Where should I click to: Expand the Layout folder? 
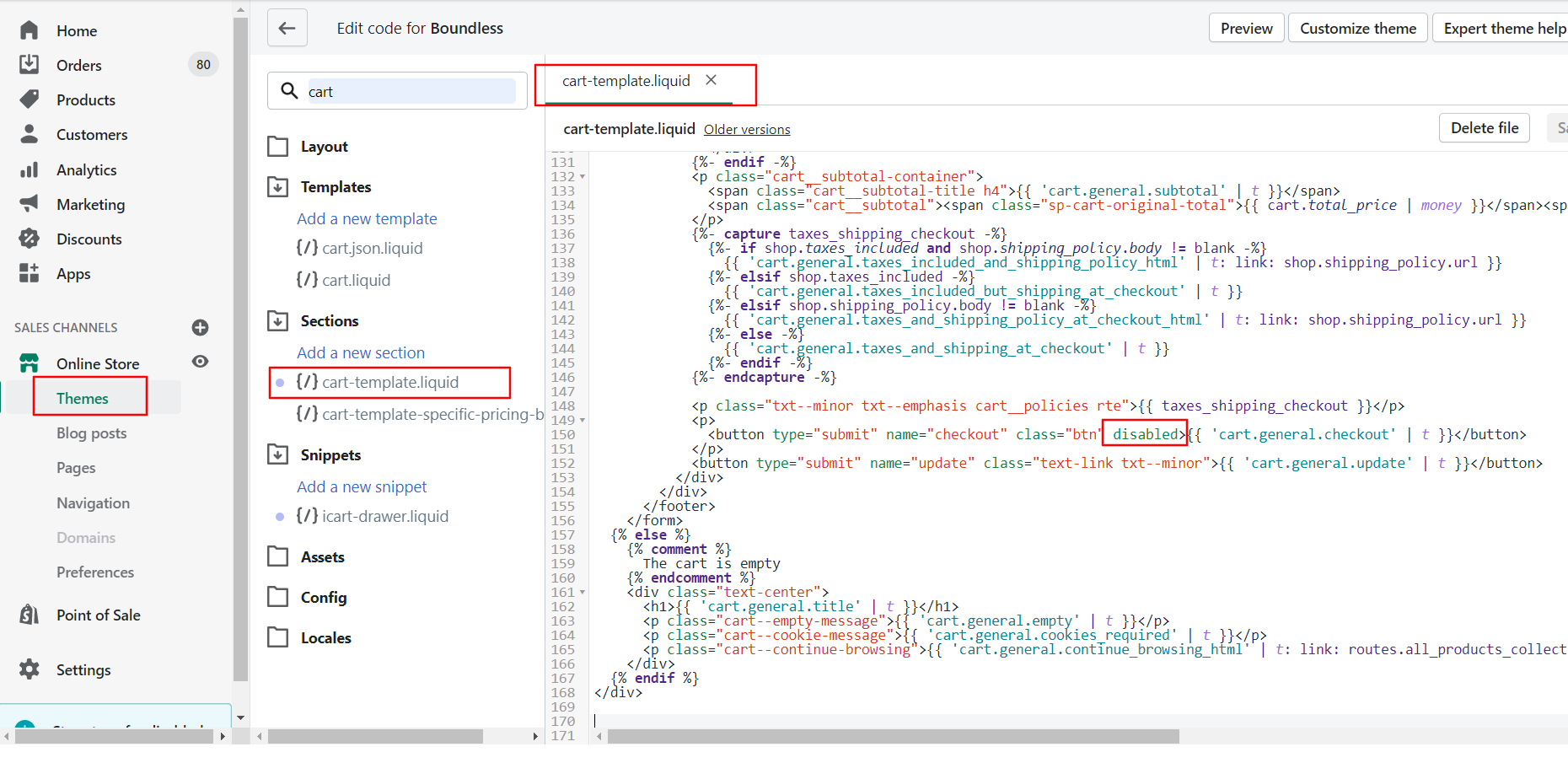(278, 146)
